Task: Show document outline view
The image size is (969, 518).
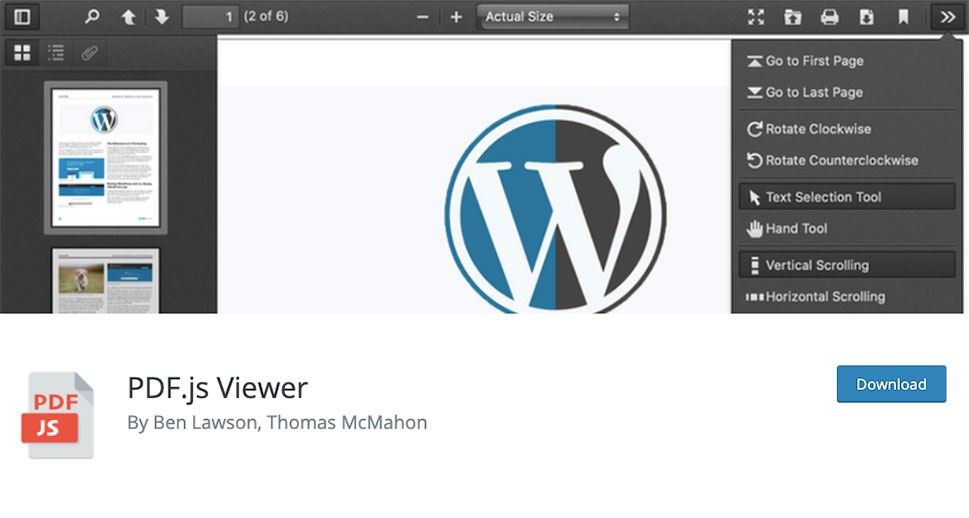Action: [56, 53]
